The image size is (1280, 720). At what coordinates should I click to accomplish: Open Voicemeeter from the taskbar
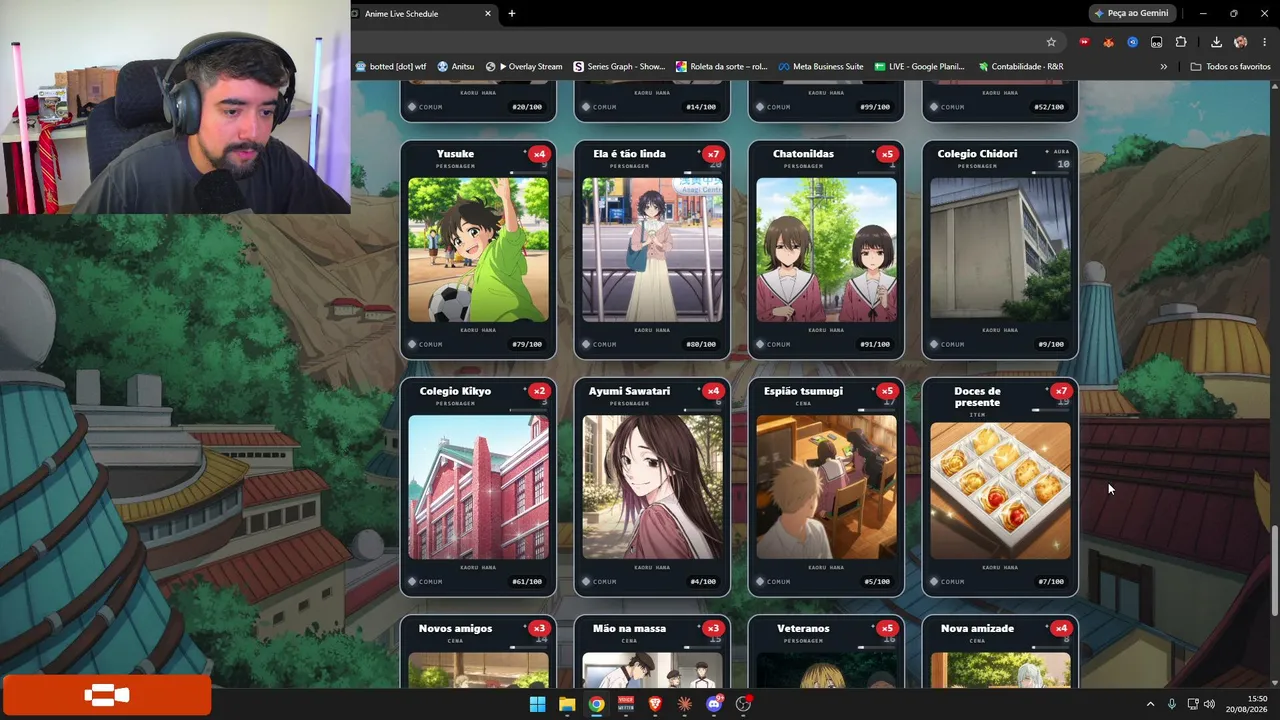click(626, 704)
